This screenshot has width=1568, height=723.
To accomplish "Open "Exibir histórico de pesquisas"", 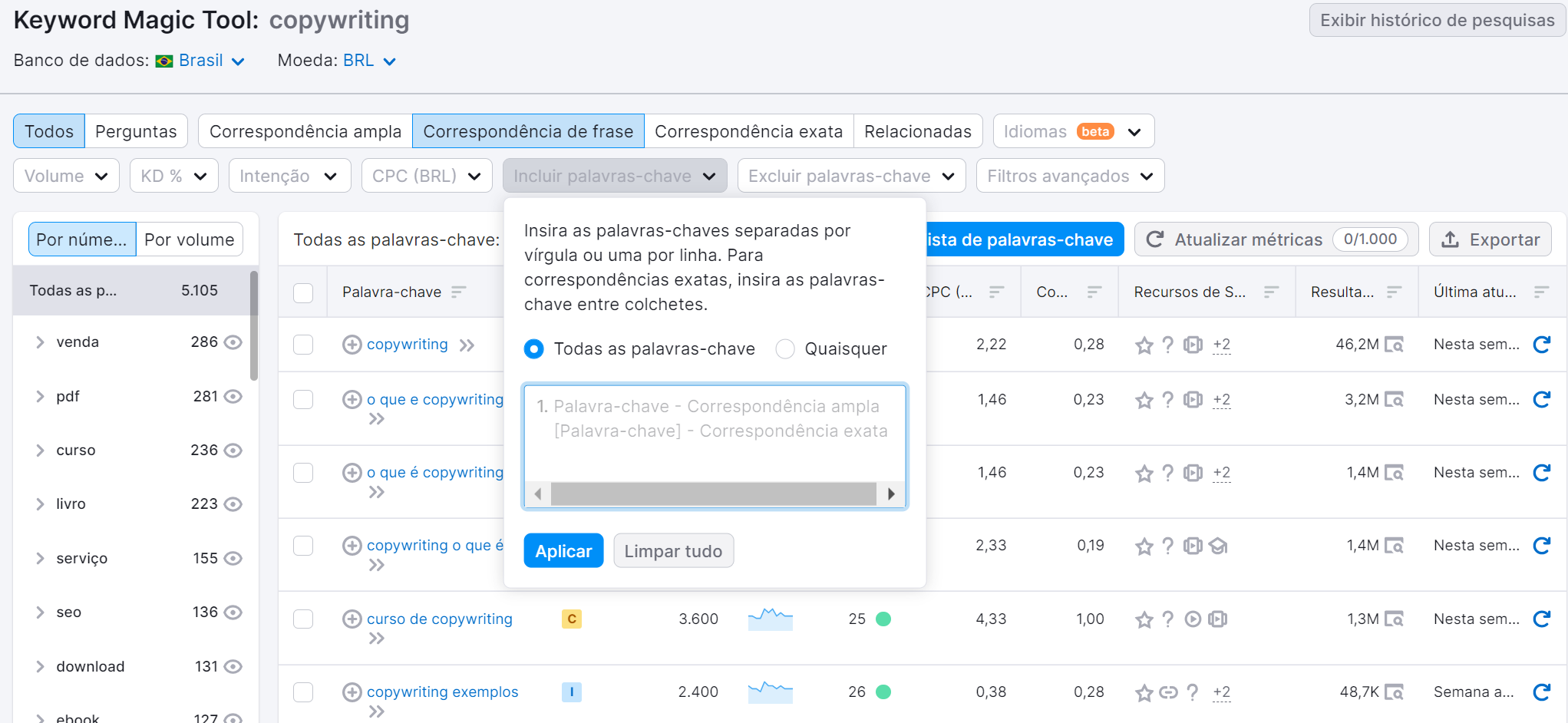I will (x=1437, y=20).
